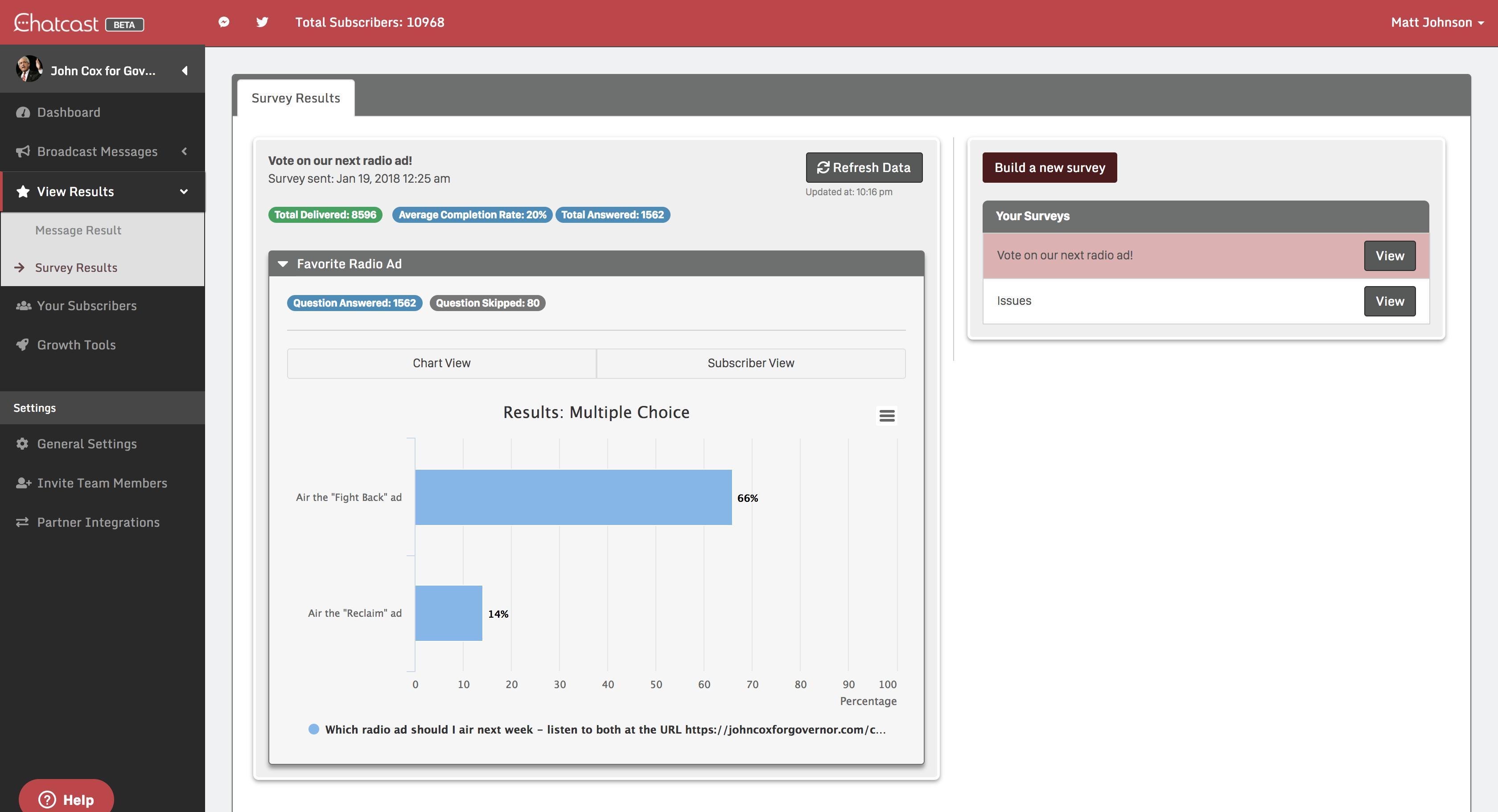This screenshot has height=812, width=1498.
Task: Click John Cox profile avatar
Action: pos(29,70)
